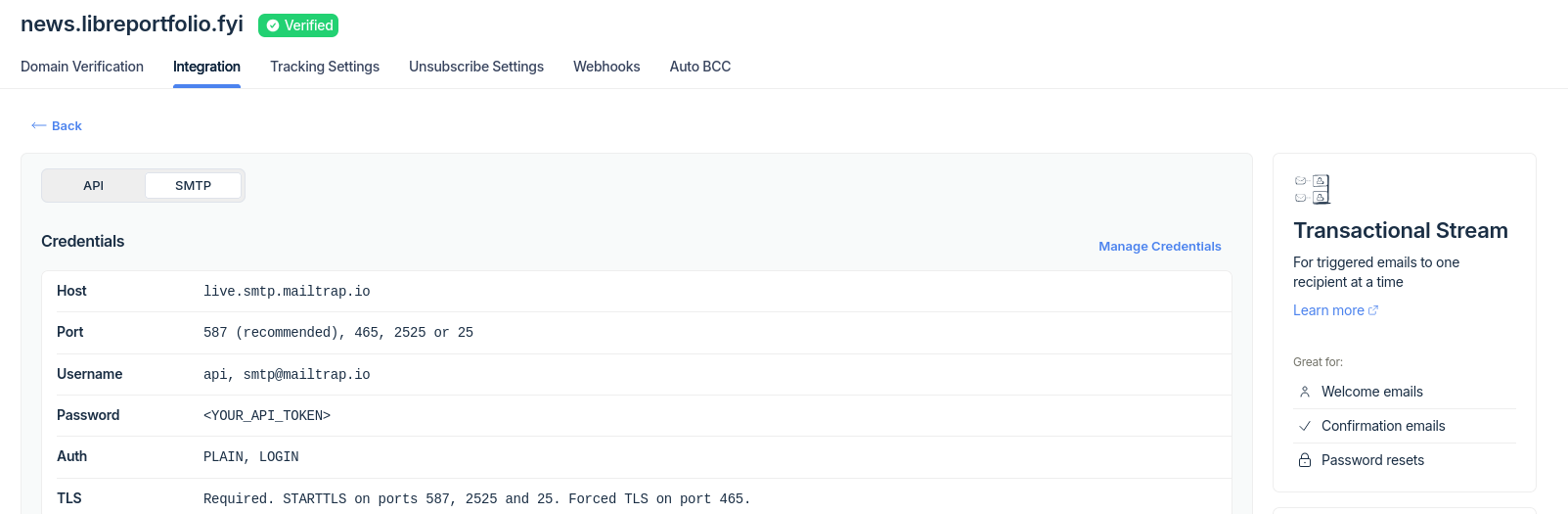Switch to the Webhooks tab
This screenshot has height=514, width=1568.
(x=606, y=67)
